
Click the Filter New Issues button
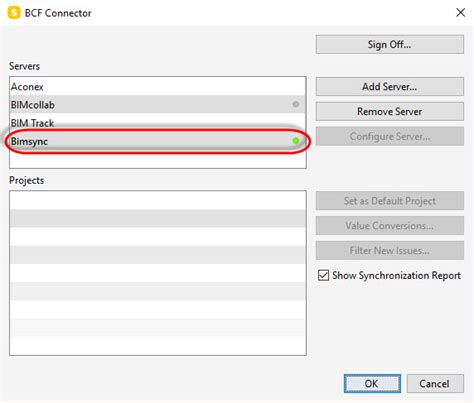[x=390, y=250]
